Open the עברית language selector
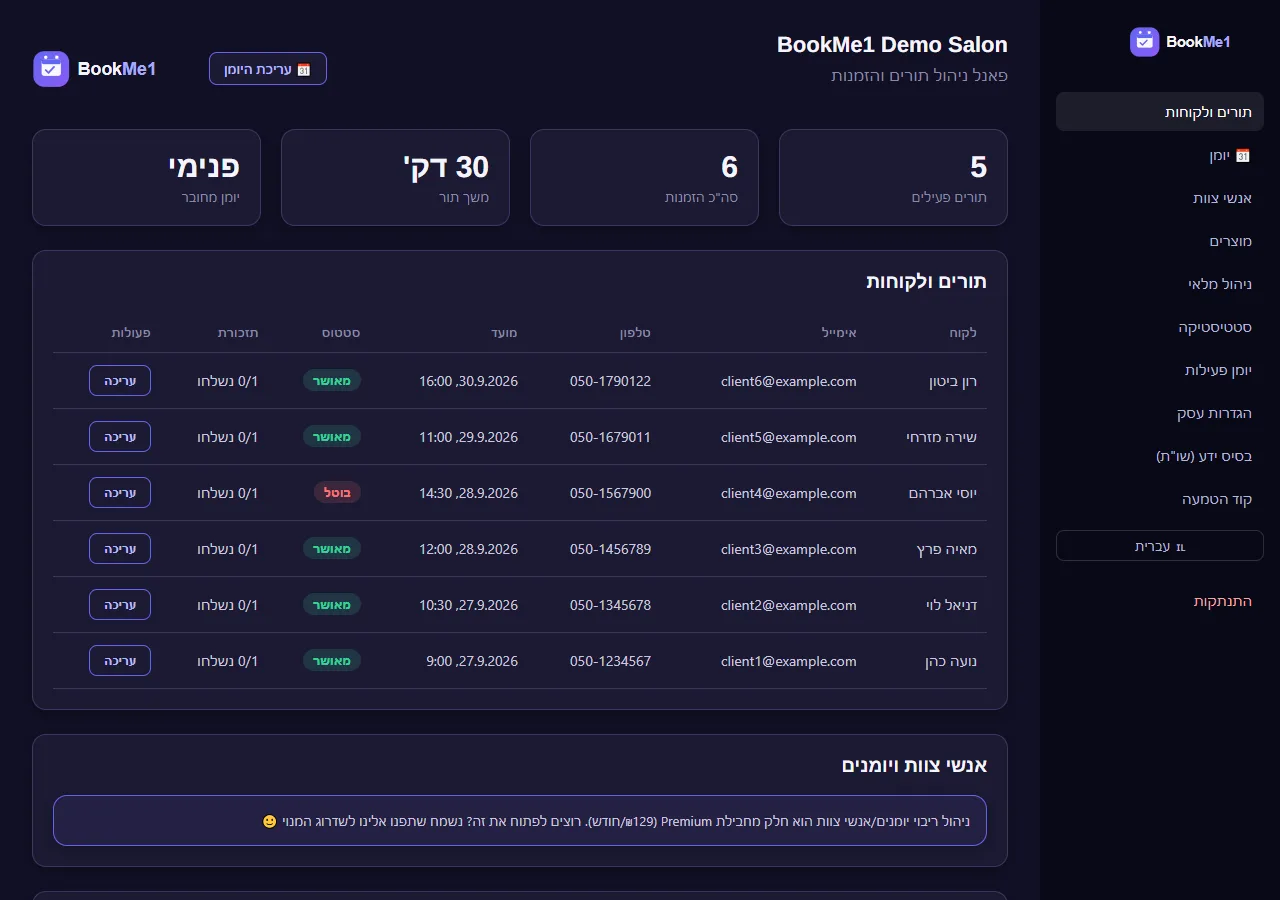 1160,546
